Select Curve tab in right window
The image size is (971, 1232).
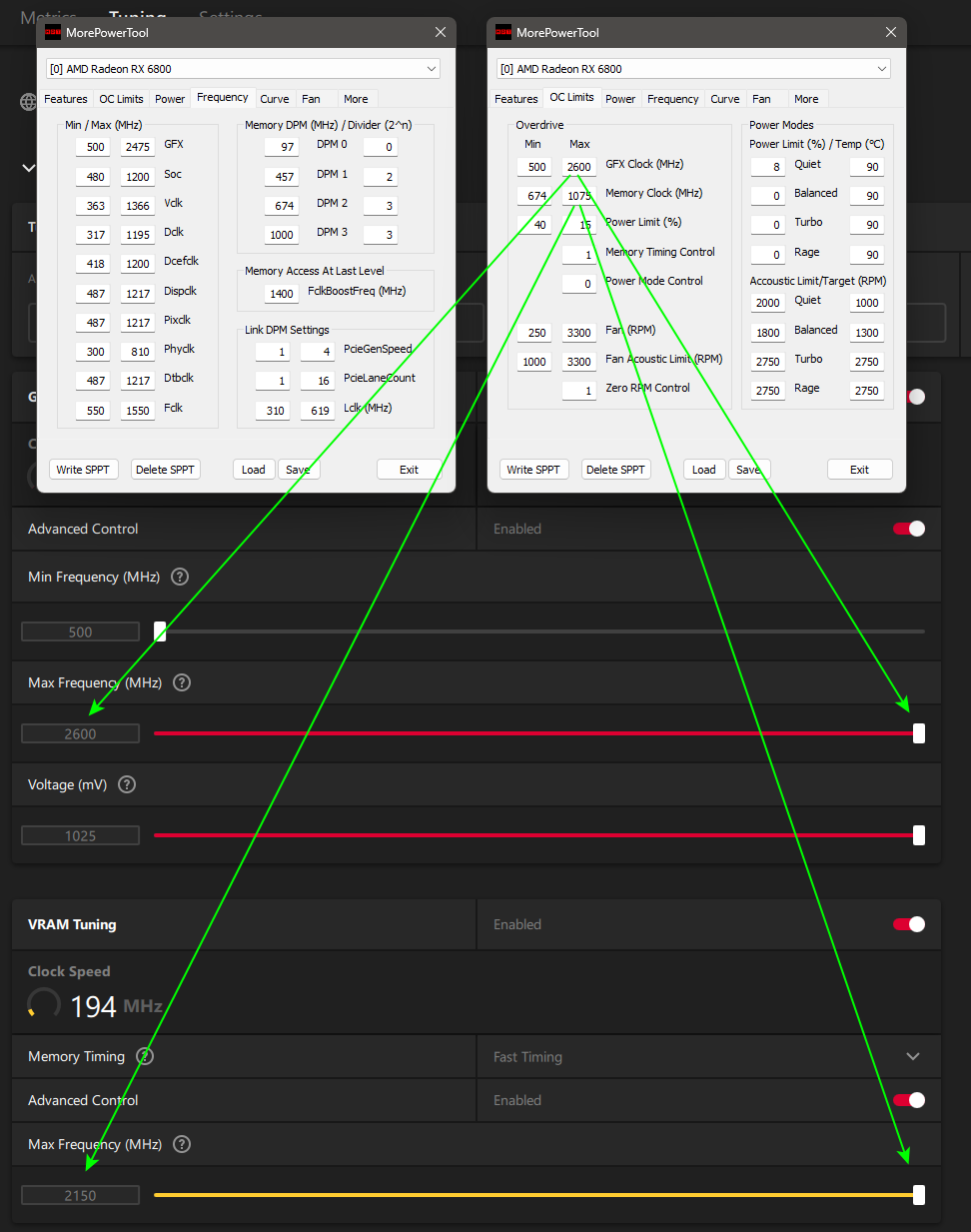pyautogui.click(x=725, y=99)
